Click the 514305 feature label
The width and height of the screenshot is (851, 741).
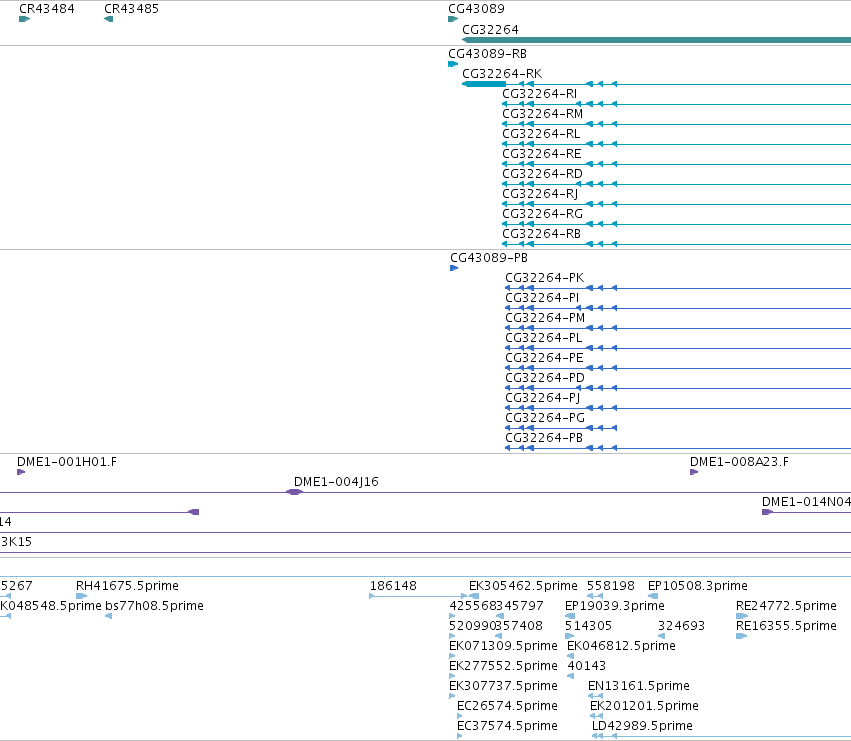588,626
